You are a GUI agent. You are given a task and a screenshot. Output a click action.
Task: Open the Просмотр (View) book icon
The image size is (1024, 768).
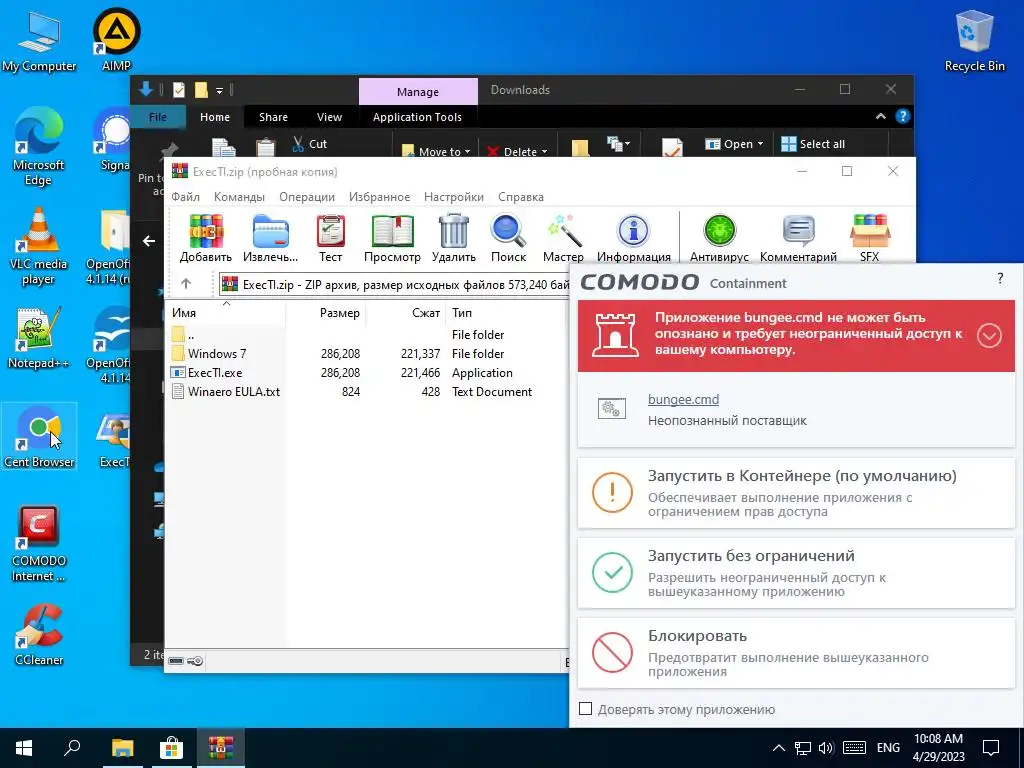tap(392, 238)
